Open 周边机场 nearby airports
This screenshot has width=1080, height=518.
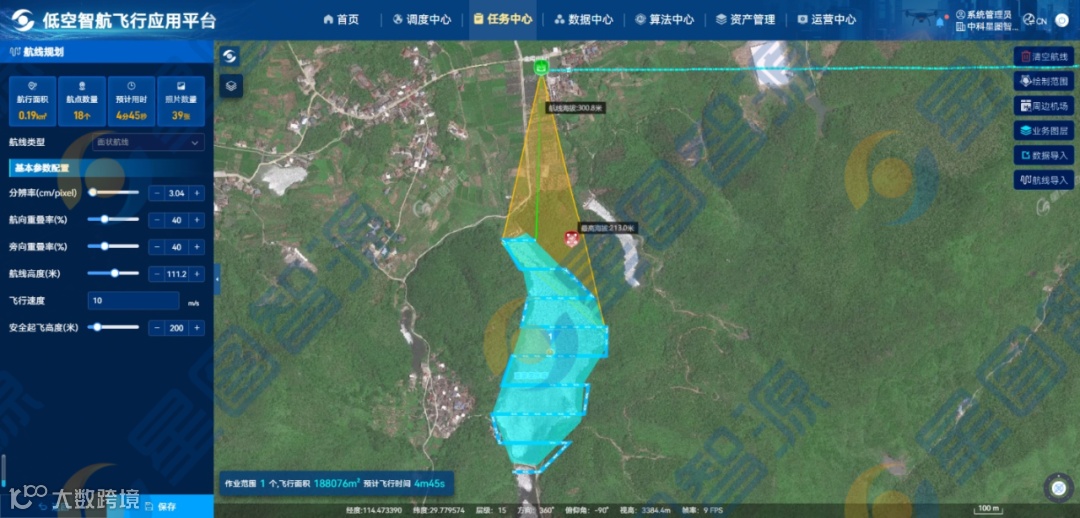coord(1044,106)
